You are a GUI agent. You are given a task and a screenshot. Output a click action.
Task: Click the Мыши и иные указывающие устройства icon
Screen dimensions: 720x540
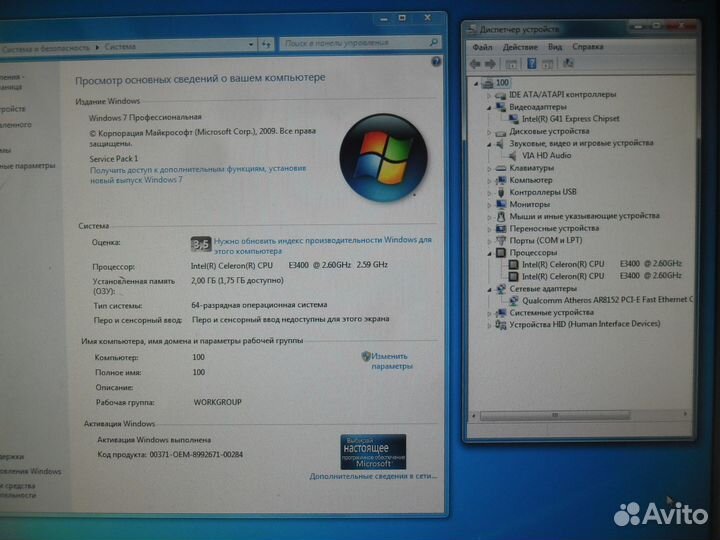pyautogui.click(x=501, y=216)
